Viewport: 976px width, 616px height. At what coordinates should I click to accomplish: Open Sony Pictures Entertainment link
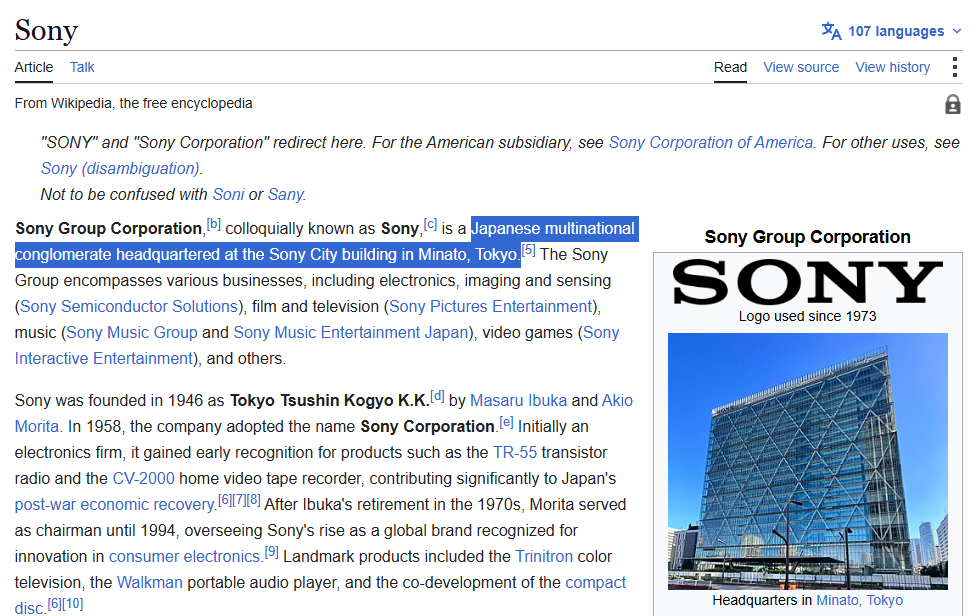(490, 307)
